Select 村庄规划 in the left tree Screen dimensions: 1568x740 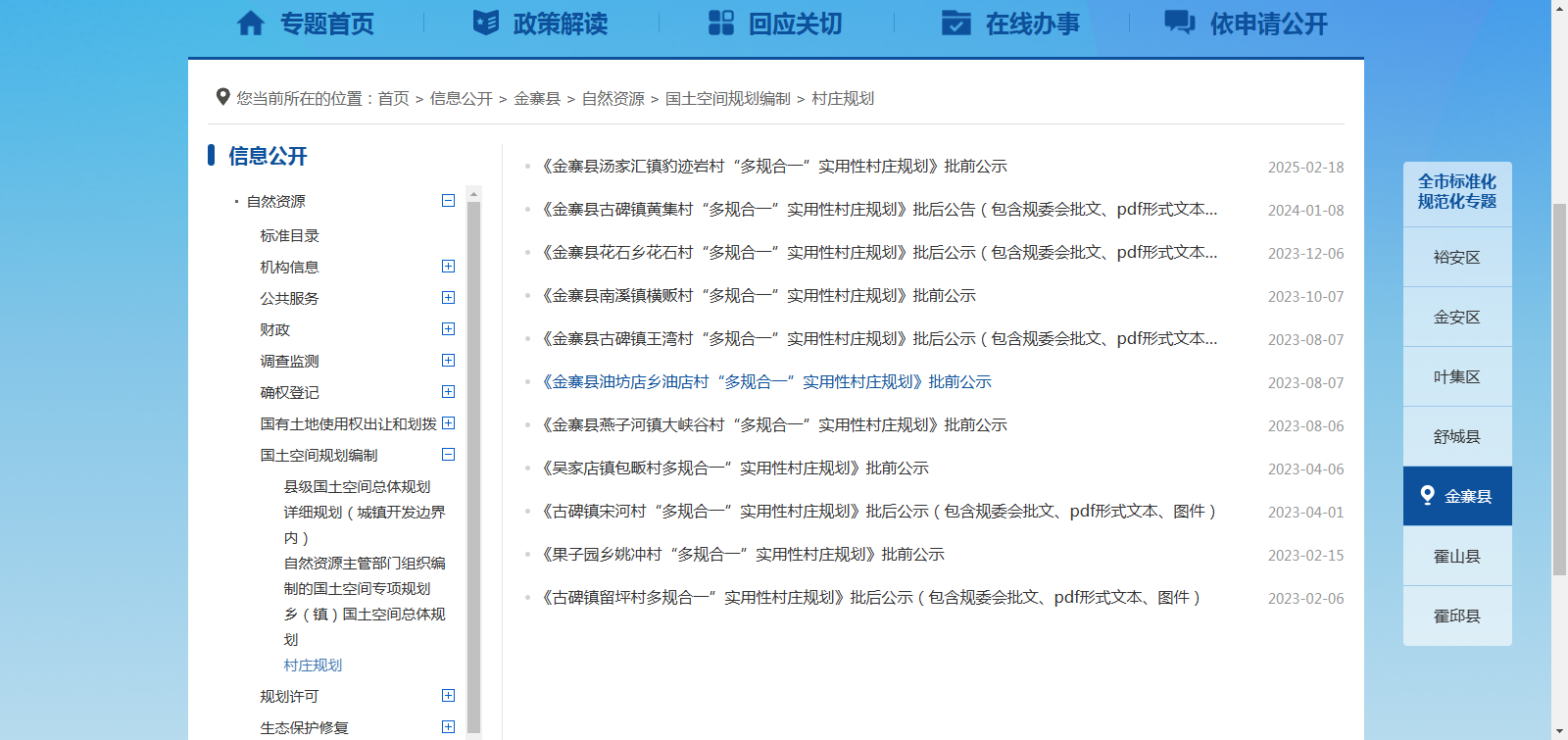click(313, 666)
